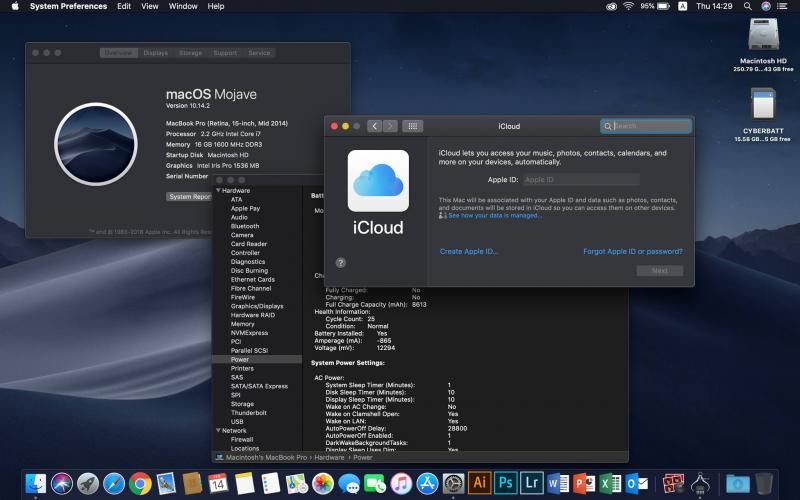The height and width of the screenshot is (500, 800).
Task: Open Microsoft Word from the Dock
Action: pyautogui.click(x=558, y=484)
